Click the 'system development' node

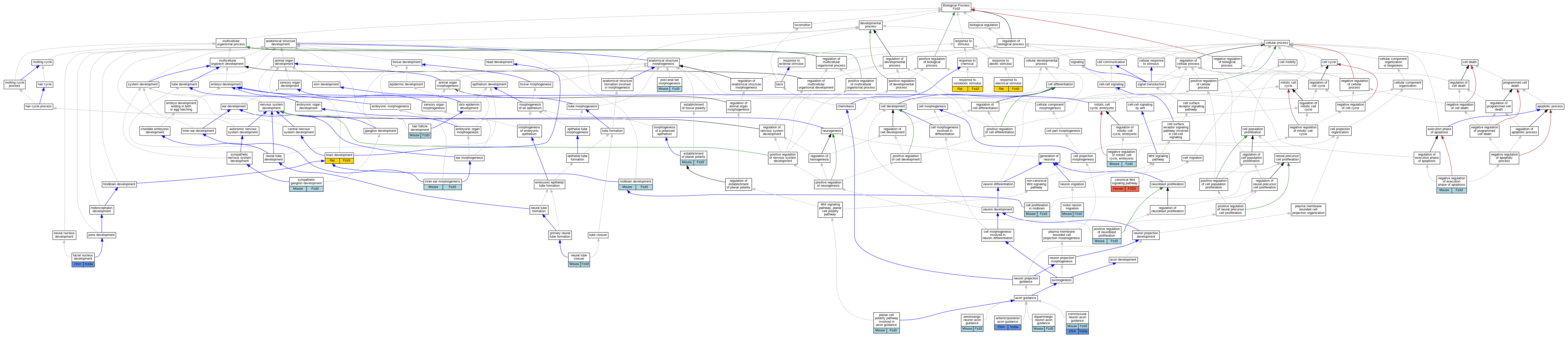pyautogui.click(x=143, y=85)
